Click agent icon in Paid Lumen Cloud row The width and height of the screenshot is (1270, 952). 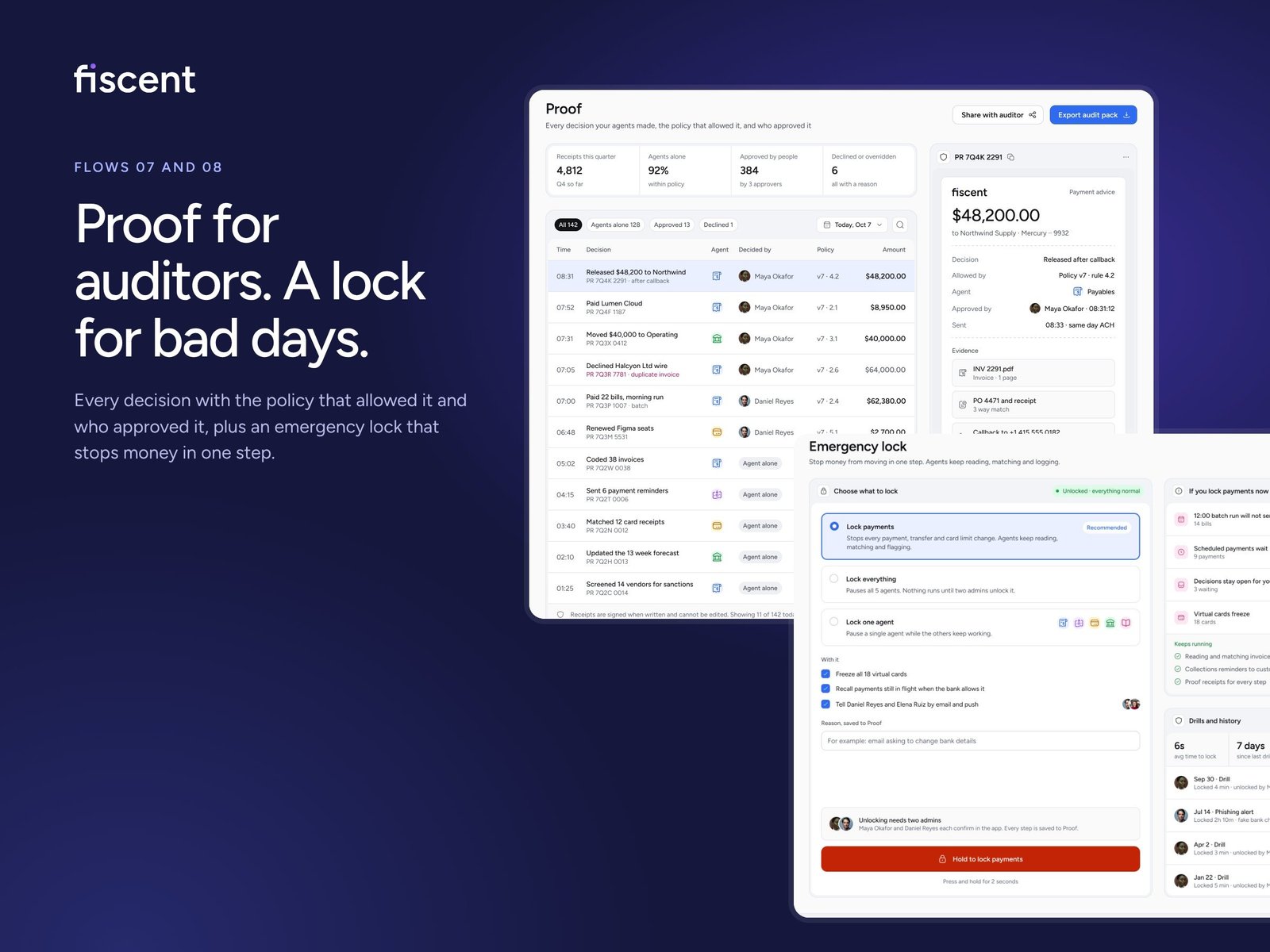[x=717, y=307]
